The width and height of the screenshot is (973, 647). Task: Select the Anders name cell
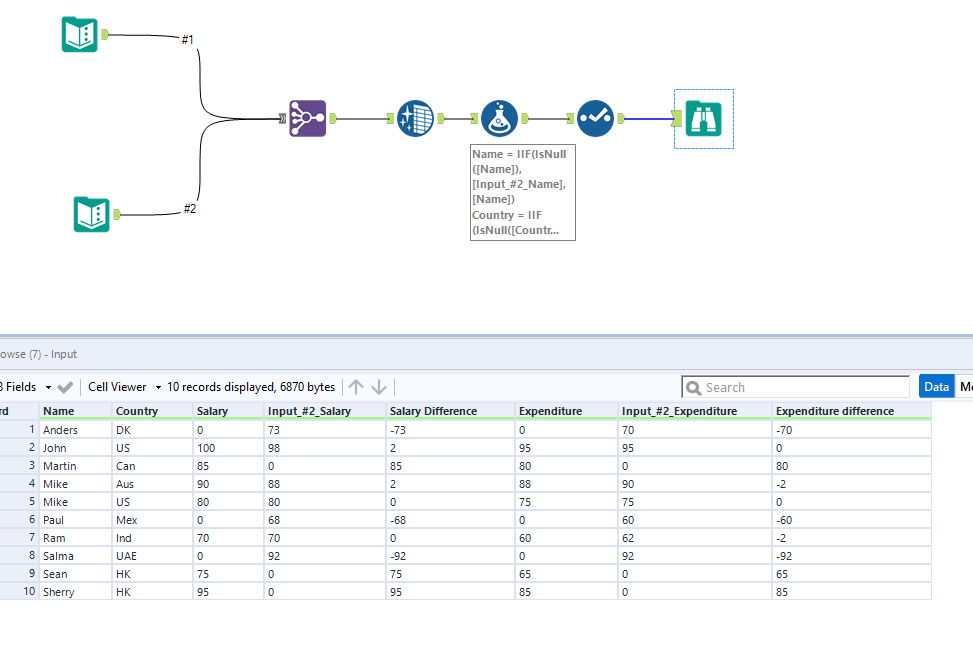coord(76,430)
